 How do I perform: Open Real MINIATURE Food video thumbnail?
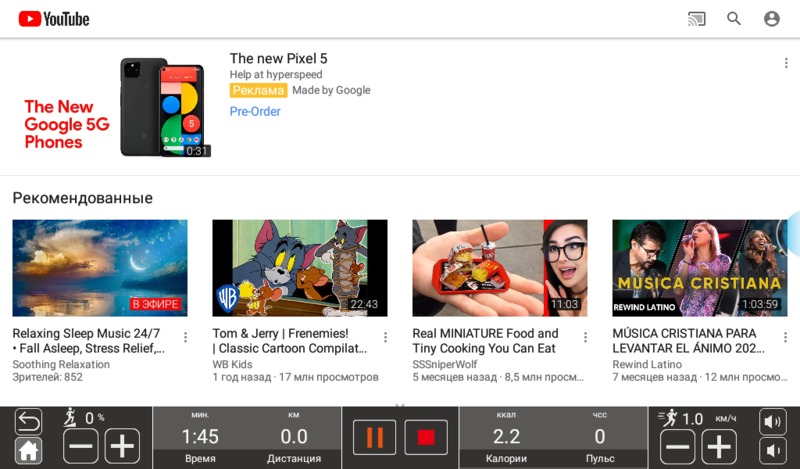click(500, 268)
